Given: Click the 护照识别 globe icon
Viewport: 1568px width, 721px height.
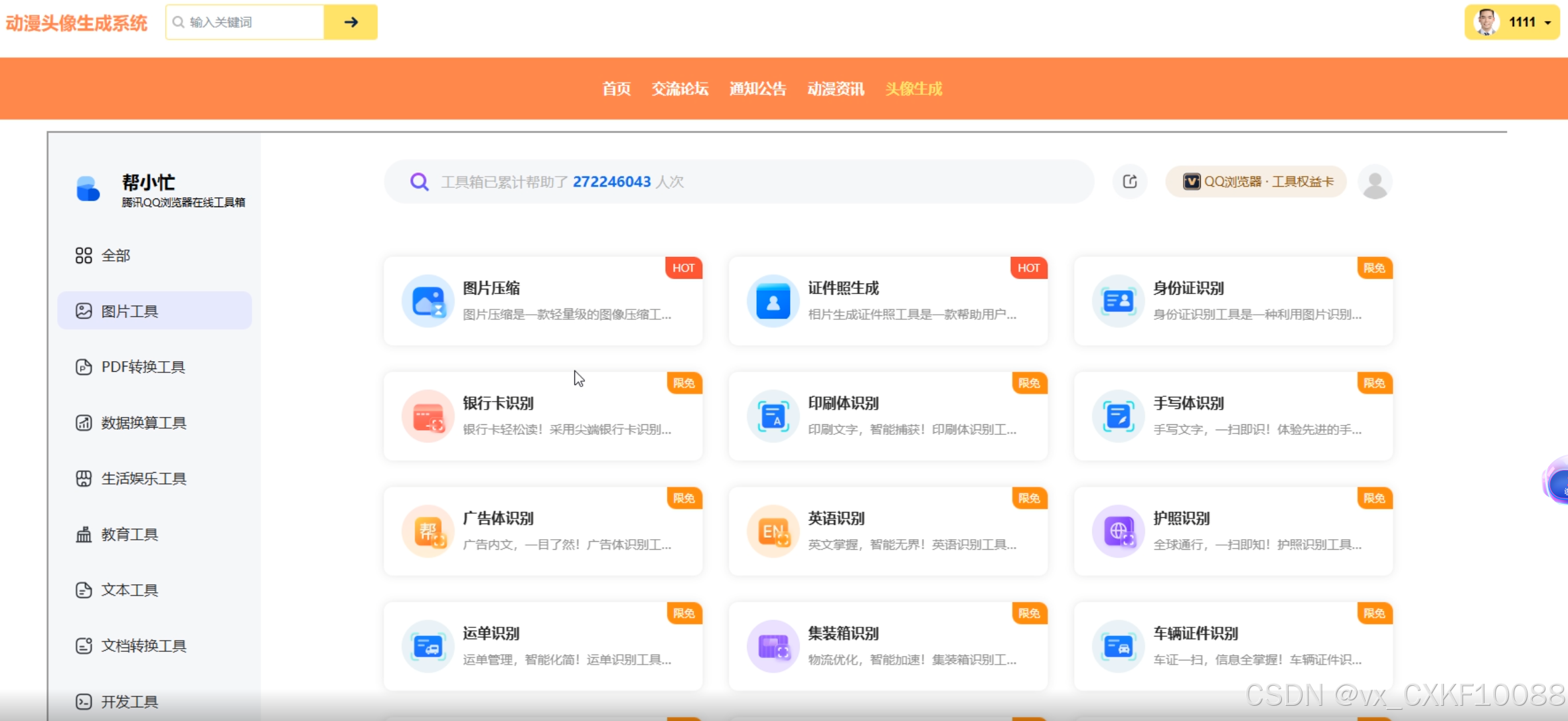Looking at the screenshot, I should [1118, 531].
